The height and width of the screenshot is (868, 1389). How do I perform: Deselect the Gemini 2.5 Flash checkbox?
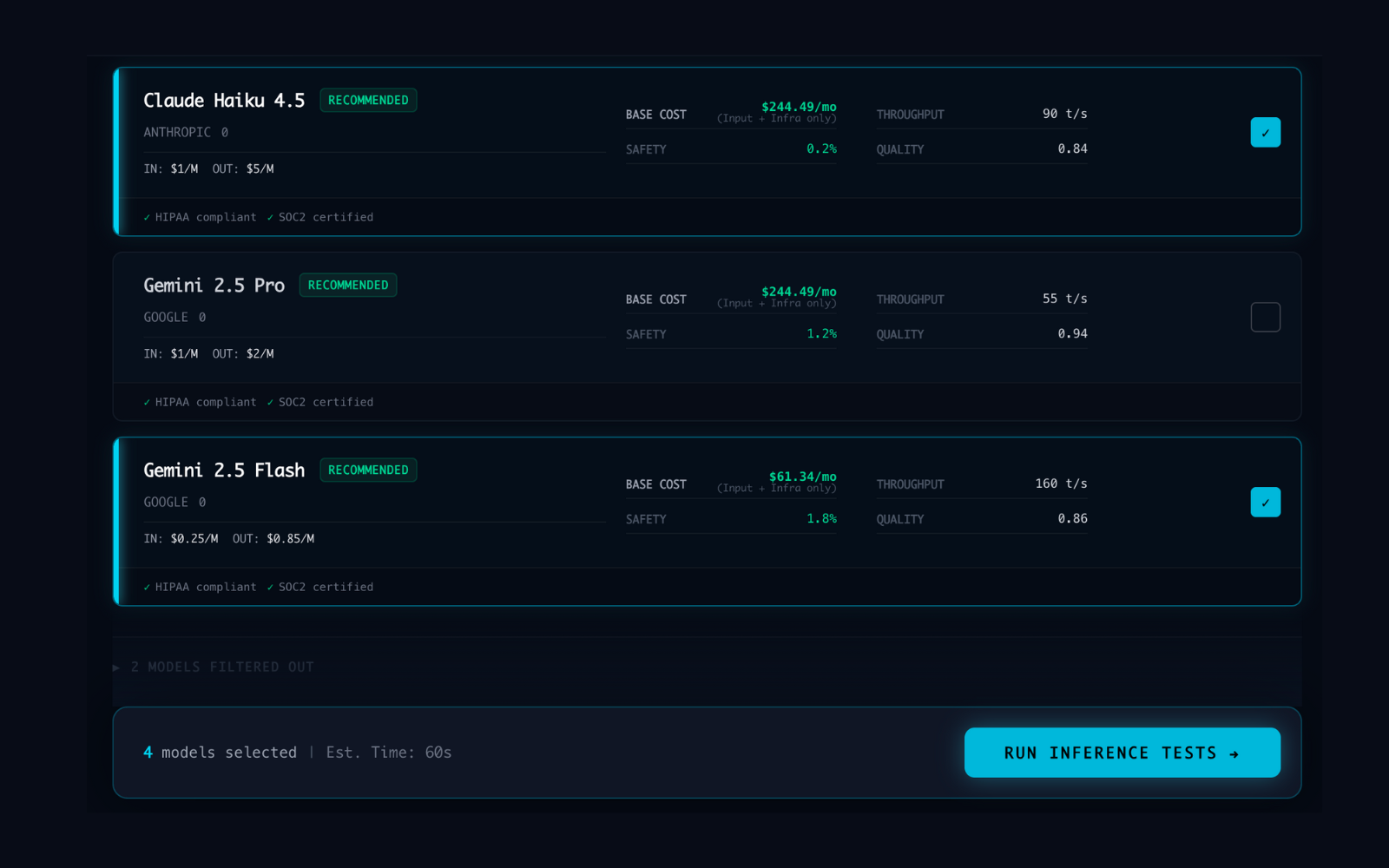point(1265,503)
